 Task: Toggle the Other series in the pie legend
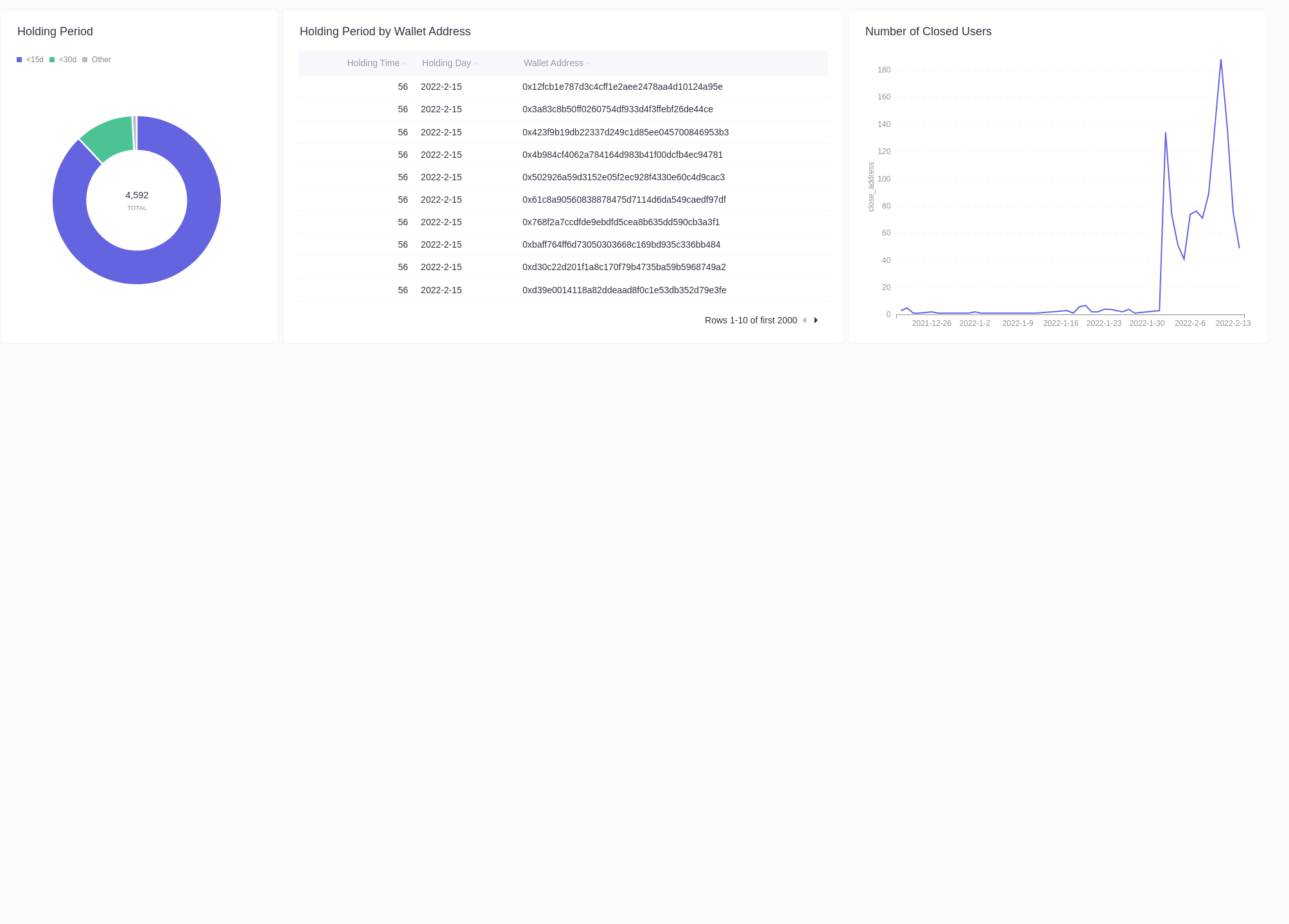click(x=101, y=59)
